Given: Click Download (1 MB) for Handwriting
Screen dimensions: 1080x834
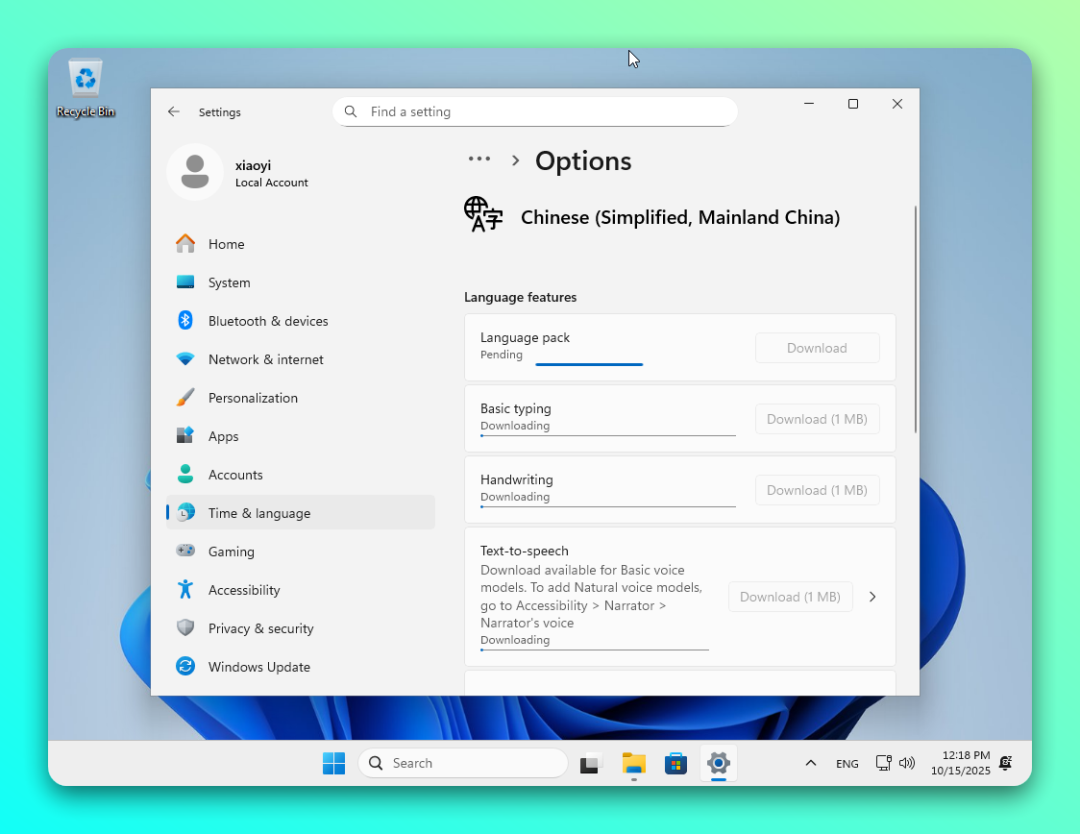Looking at the screenshot, I should (816, 490).
